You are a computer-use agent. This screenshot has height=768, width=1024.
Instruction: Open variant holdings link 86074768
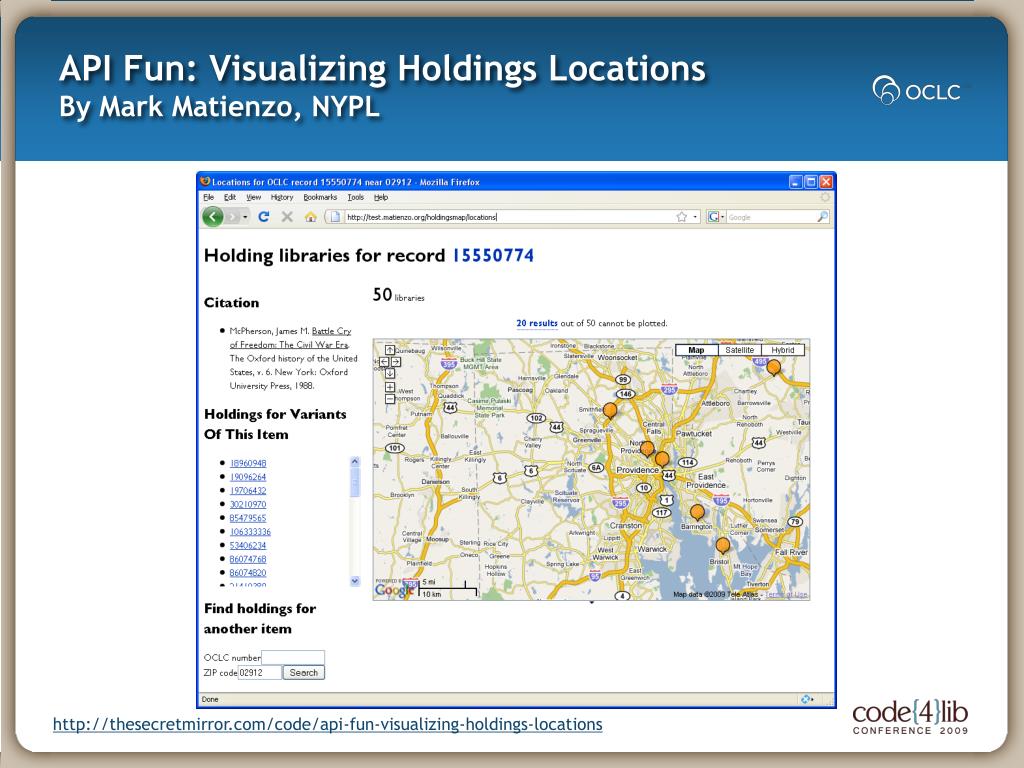pyautogui.click(x=248, y=559)
